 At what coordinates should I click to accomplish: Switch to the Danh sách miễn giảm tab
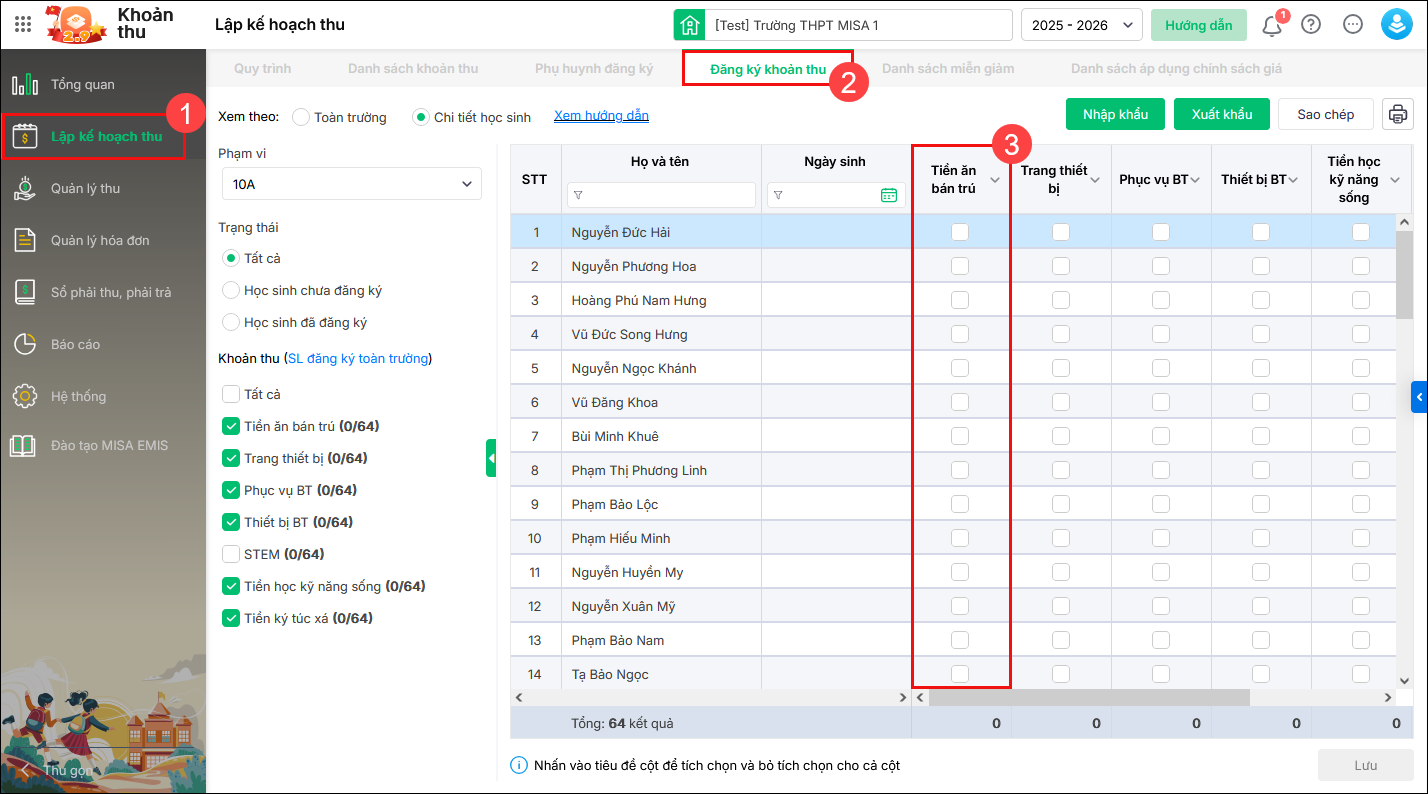pyautogui.click(x=947, y=69)
